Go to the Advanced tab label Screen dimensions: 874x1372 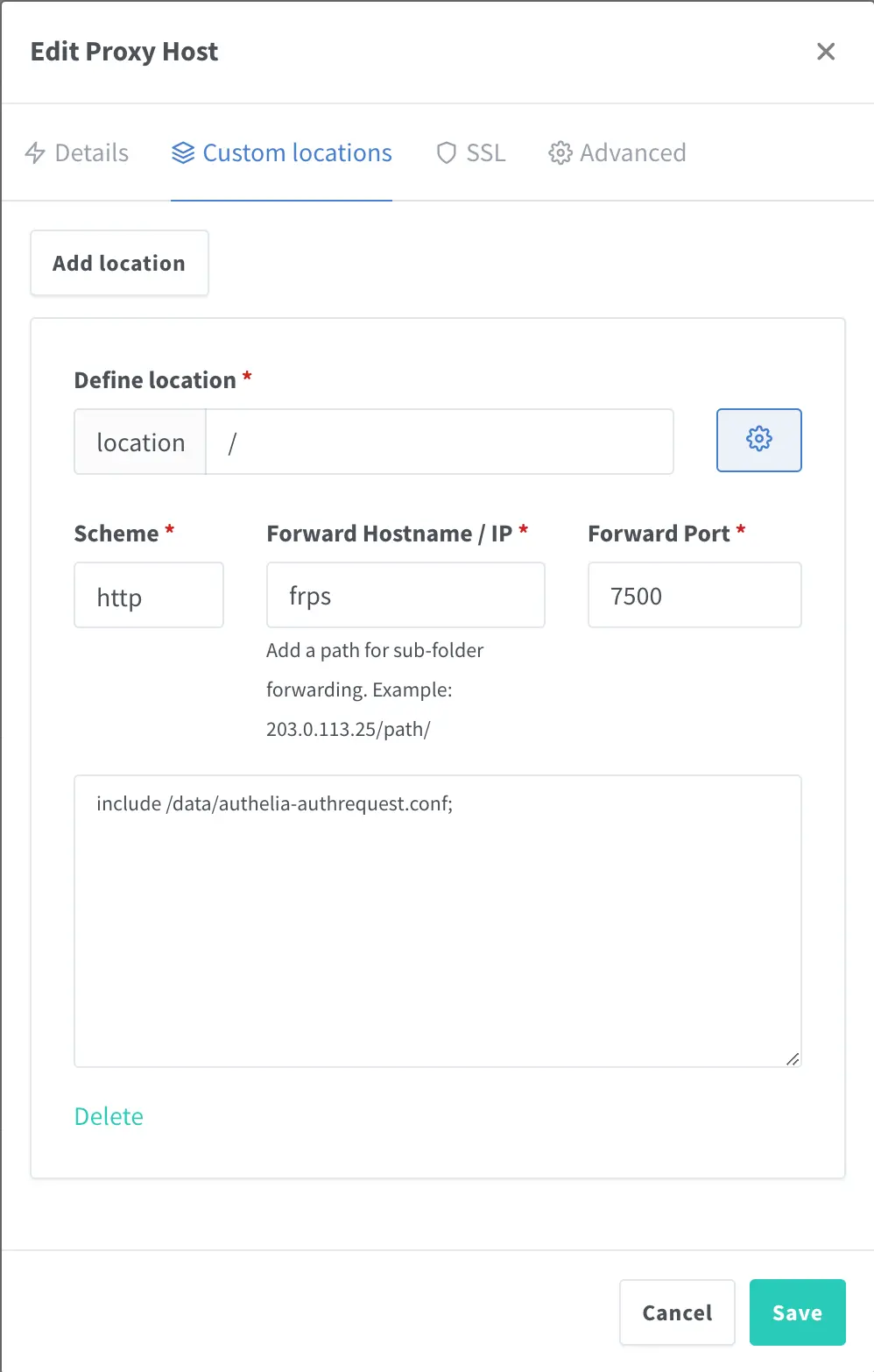pyautogui.click(x=632, y=153)
